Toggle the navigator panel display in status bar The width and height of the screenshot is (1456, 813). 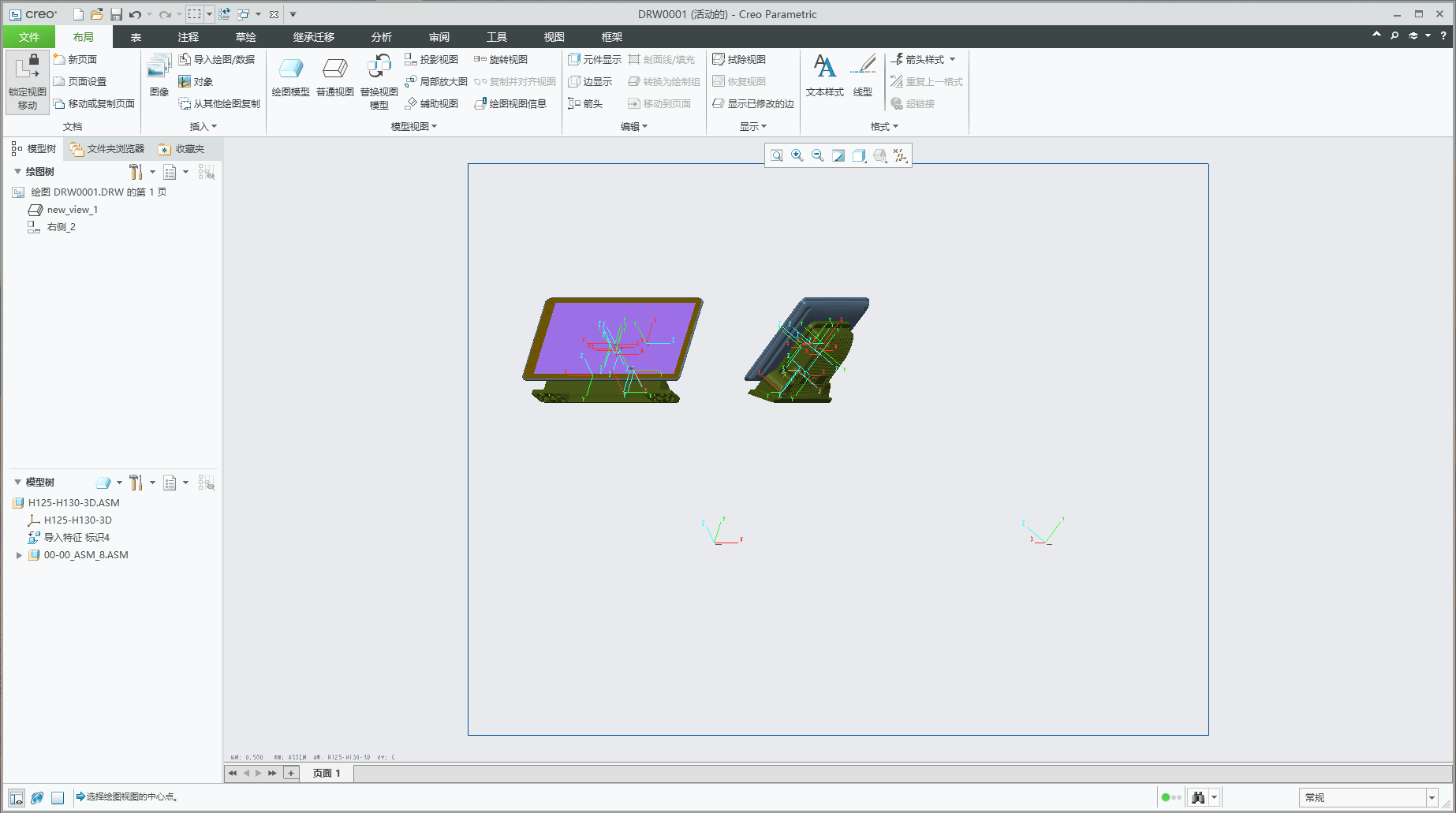pos(17,797)
